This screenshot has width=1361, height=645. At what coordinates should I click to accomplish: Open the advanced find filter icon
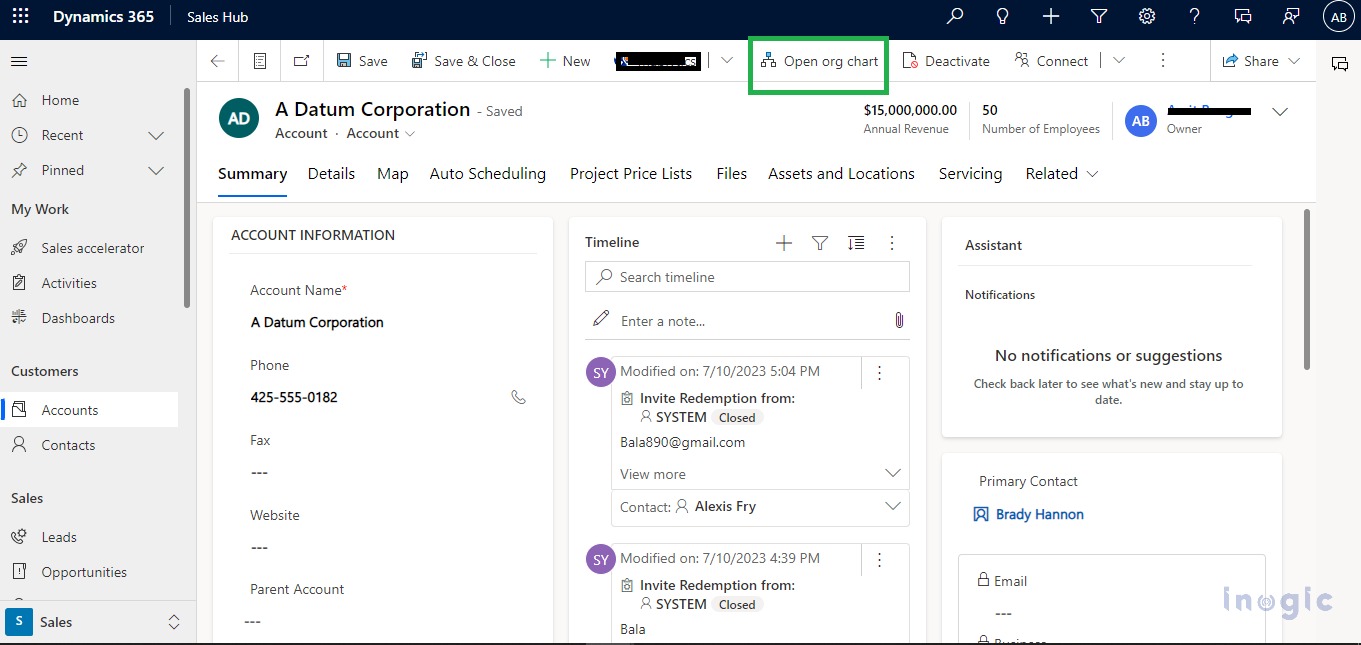pyautogui.click(x=1099, y=16)
